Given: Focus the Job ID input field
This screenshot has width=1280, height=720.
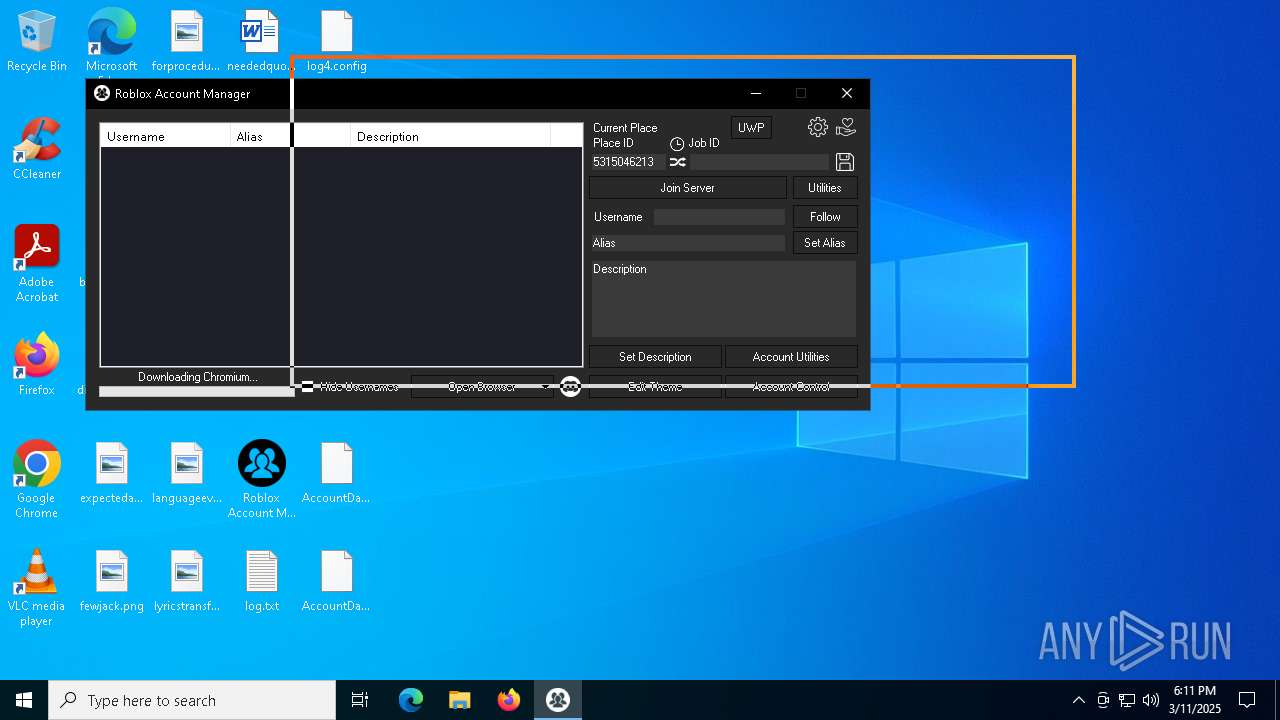Looking at the screenshot, I should pyautogui.click(x=759, y=162).
